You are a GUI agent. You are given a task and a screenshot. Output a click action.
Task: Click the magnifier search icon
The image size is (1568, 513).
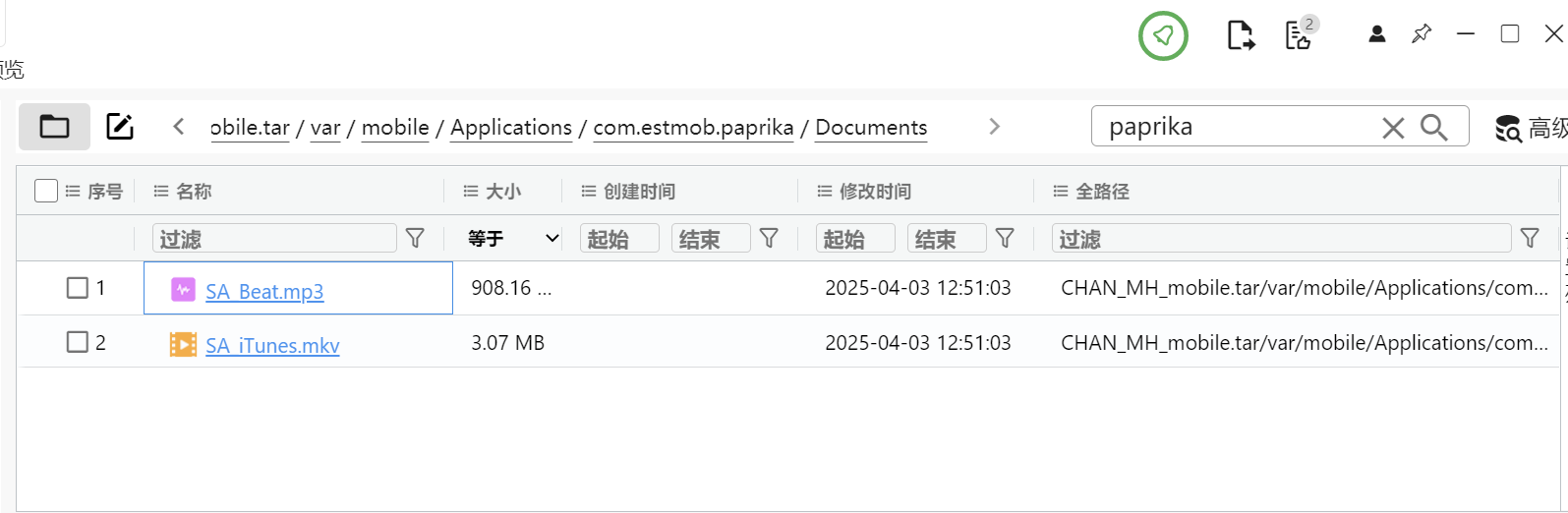point(1434,128)
